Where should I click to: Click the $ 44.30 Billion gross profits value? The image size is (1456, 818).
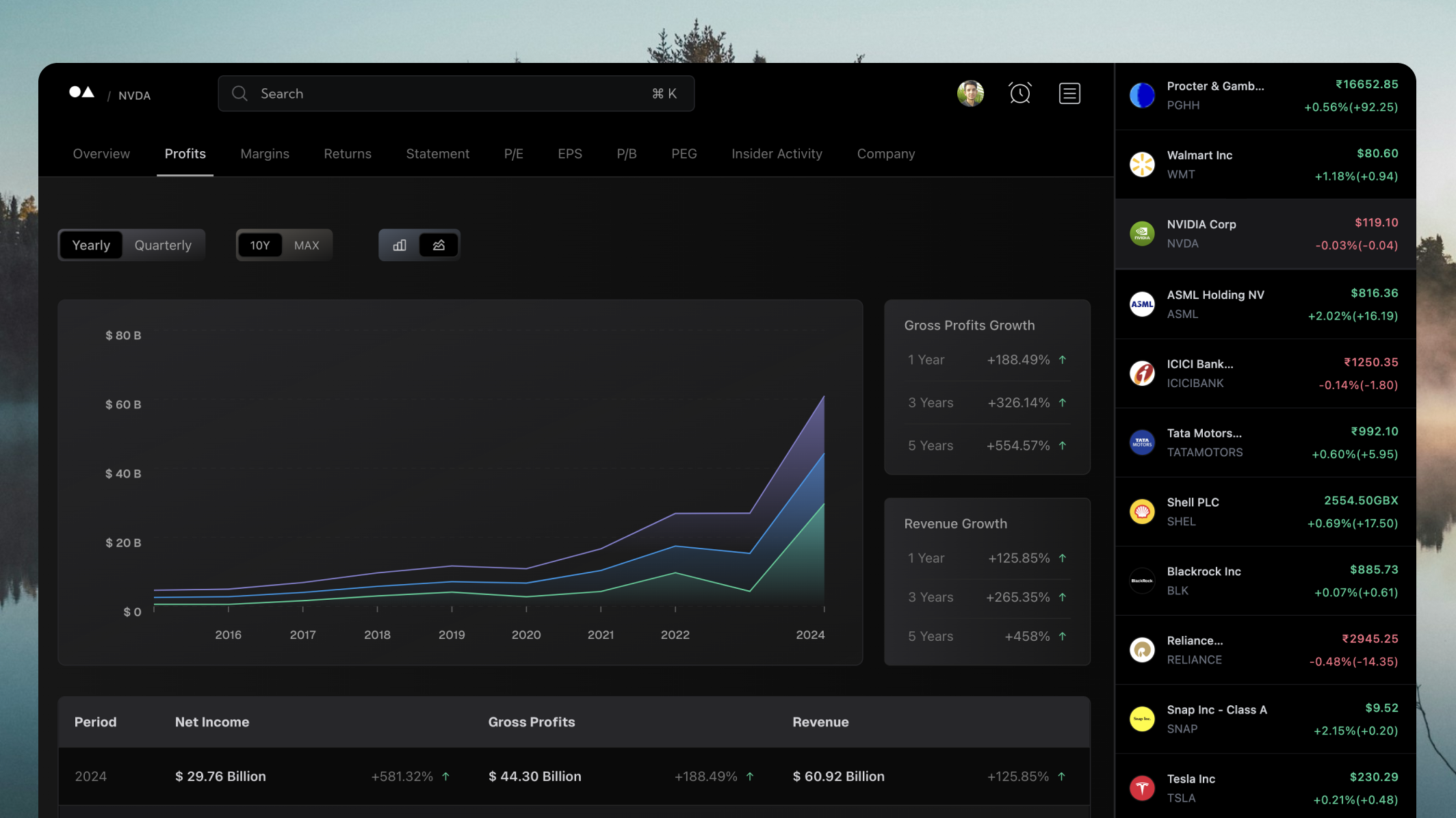tap(534, 776)
